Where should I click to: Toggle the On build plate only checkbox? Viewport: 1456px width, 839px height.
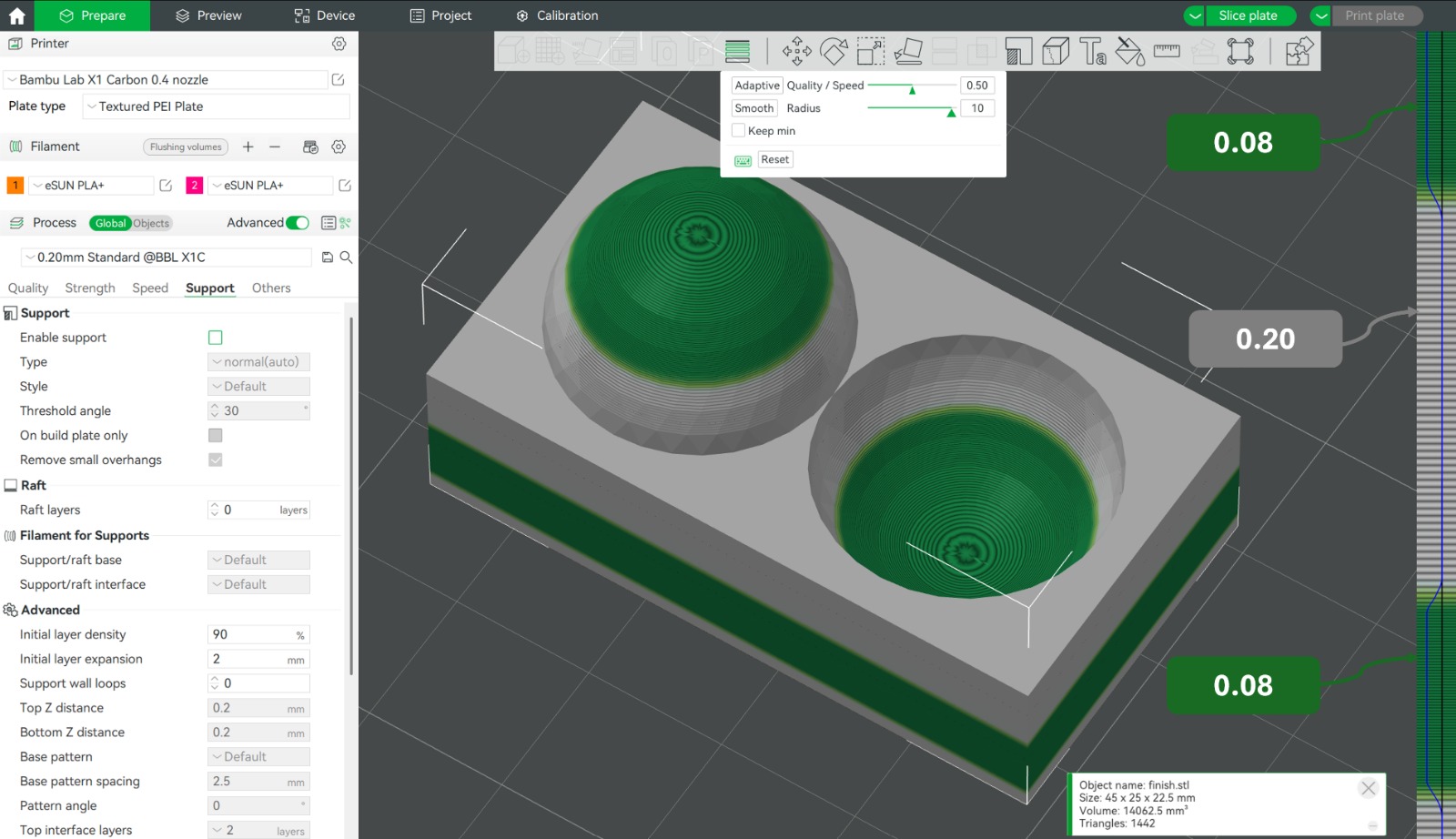tap(216, 435)
